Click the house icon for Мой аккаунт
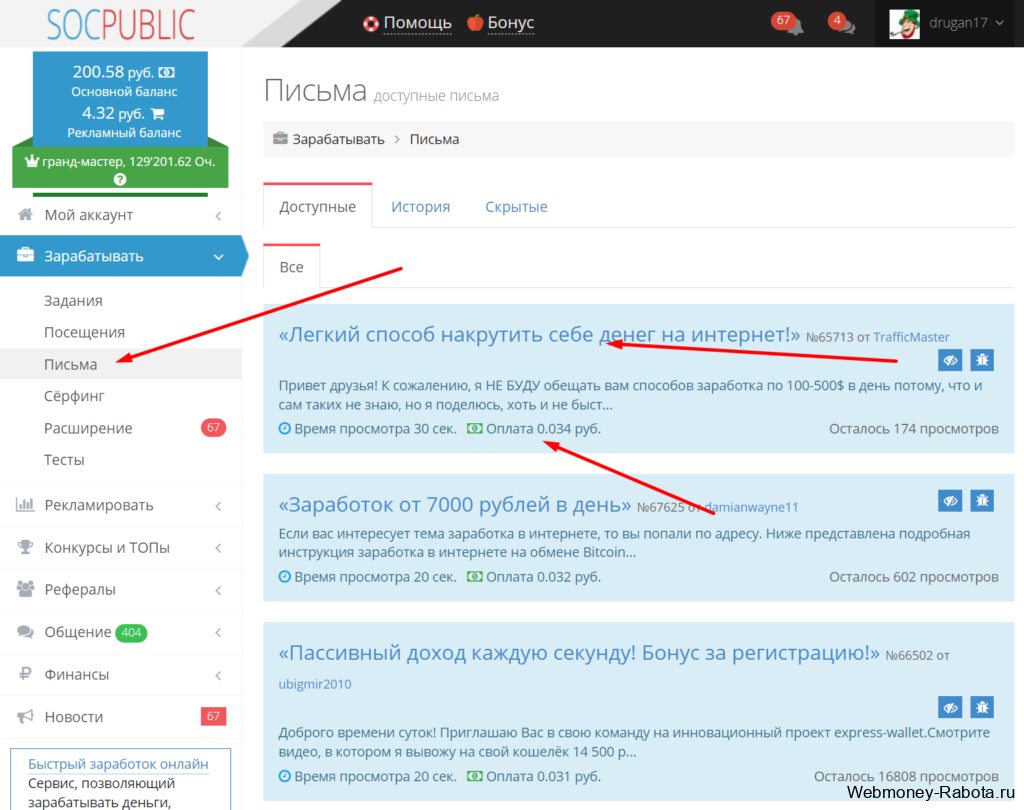Image resolution: width=1024 pixels, height=810 pixels. [25, 214]
